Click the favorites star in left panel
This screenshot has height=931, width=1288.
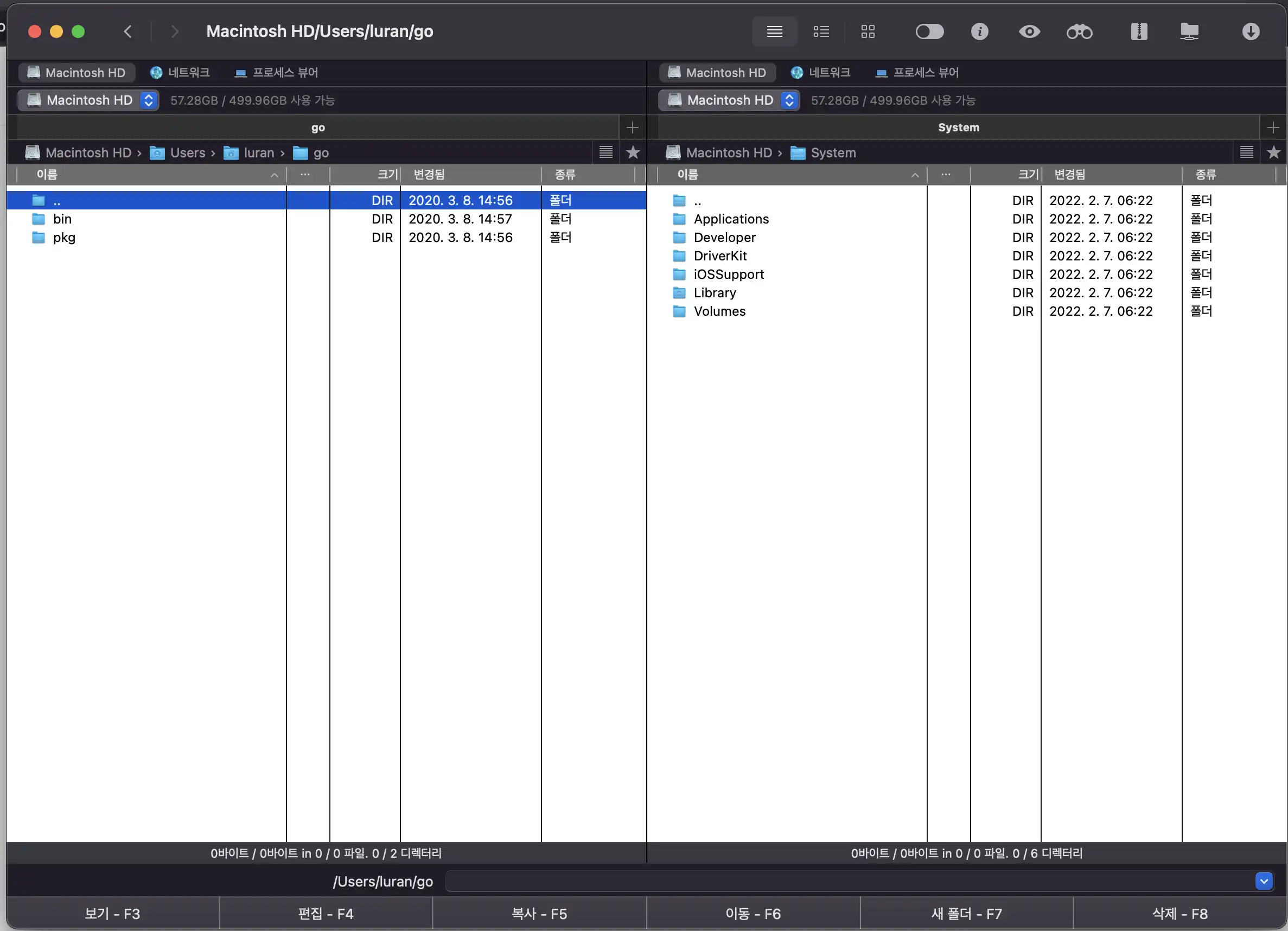633,152
